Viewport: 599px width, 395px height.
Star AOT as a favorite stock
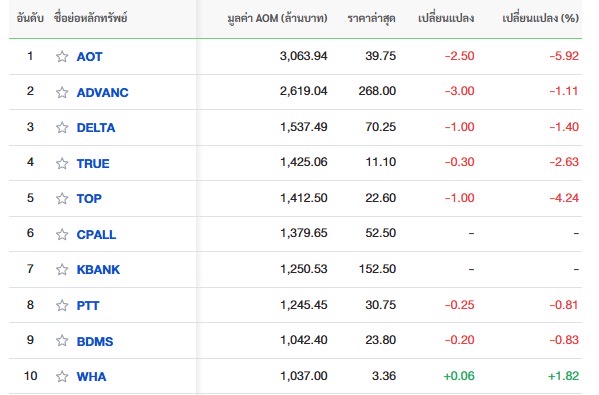[x=62, y=57]
